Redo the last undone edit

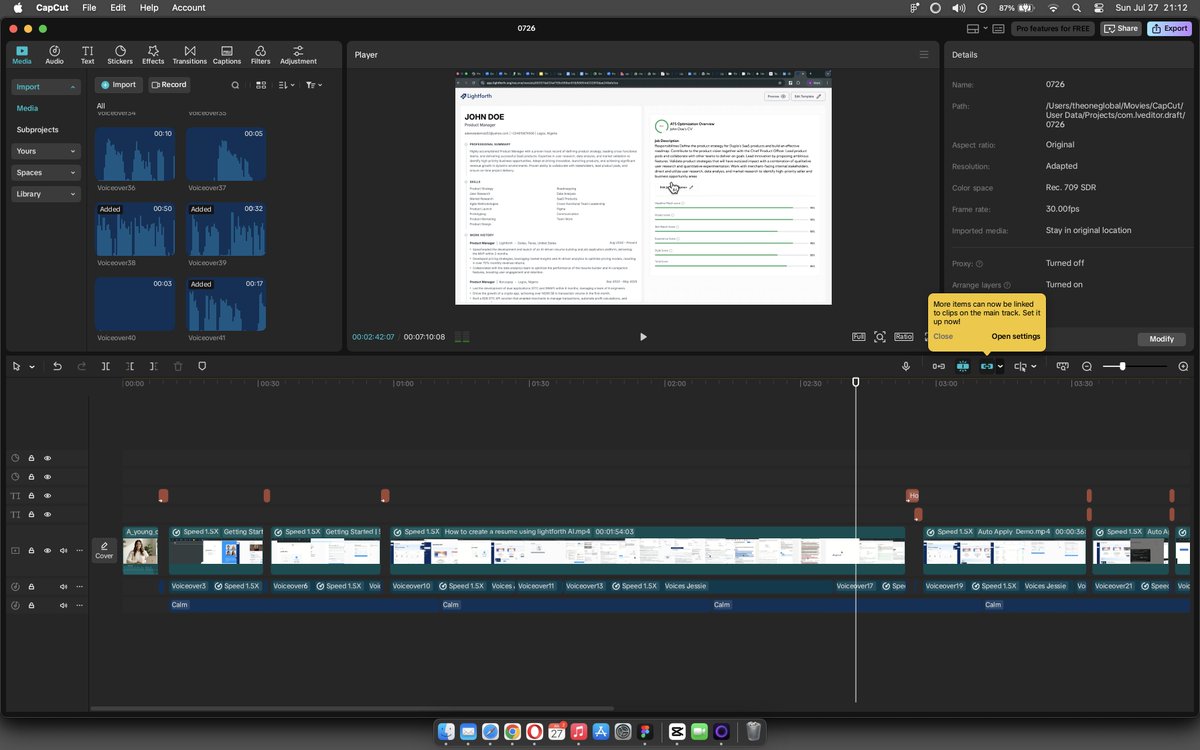point(81,367)
